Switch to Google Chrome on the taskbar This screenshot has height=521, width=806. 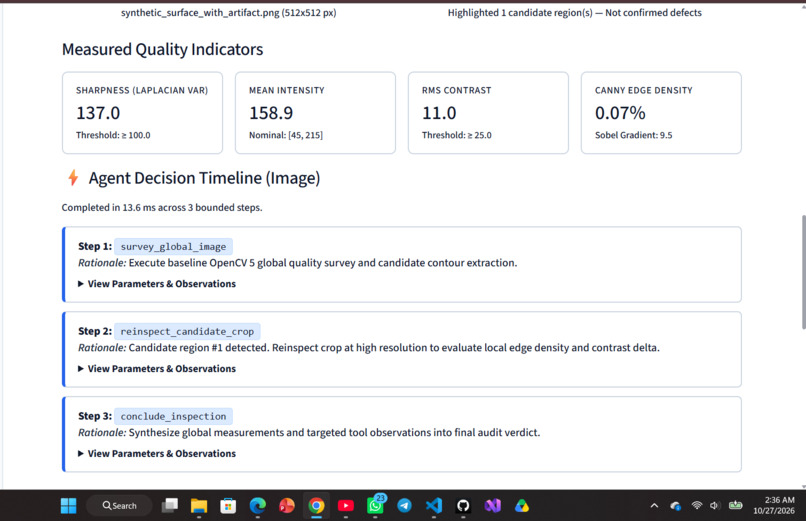316,506
